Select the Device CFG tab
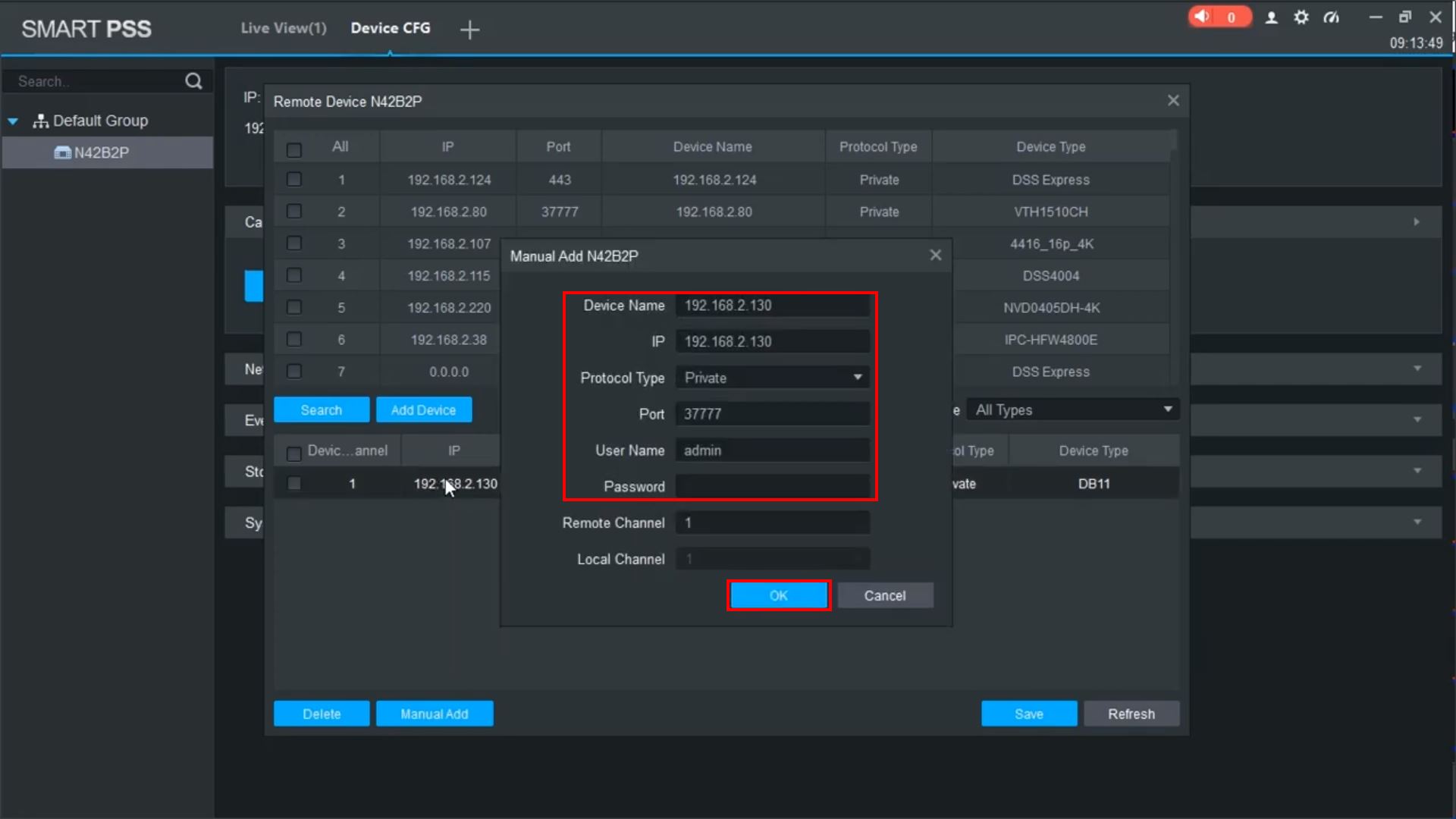 coord(390,28)
